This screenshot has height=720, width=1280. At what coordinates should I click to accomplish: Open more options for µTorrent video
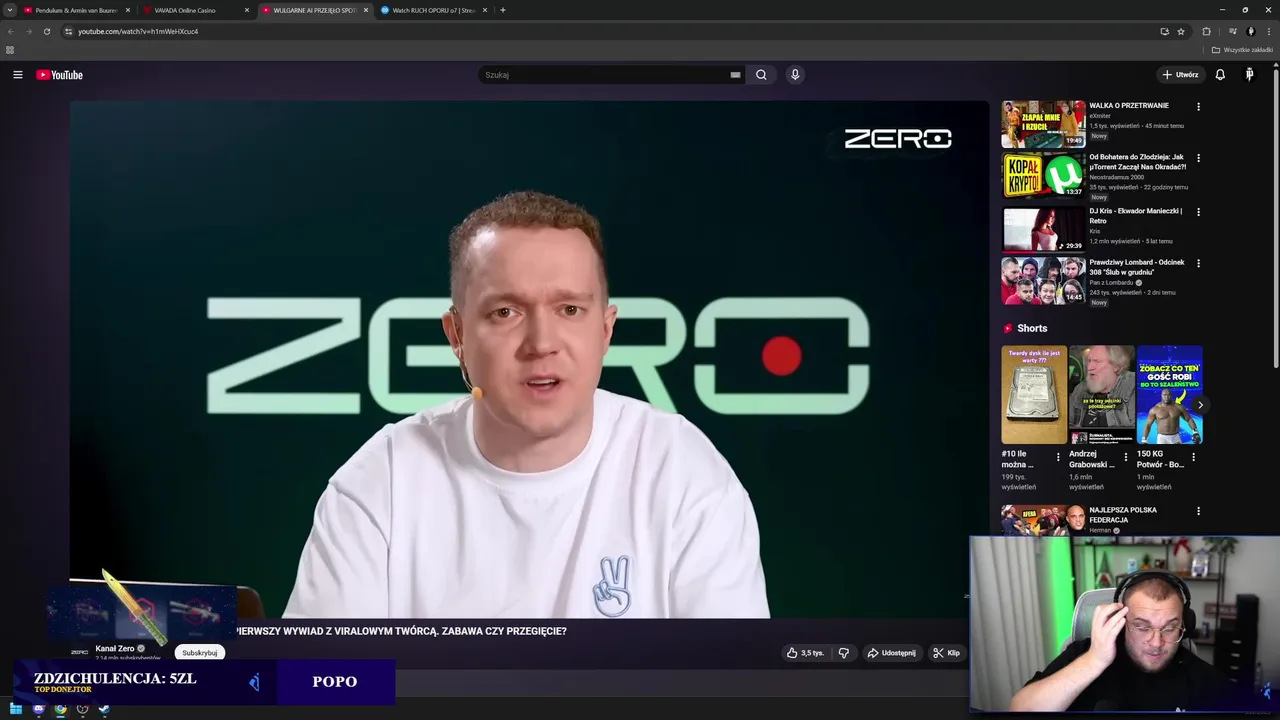click(x=1198, y=158)
